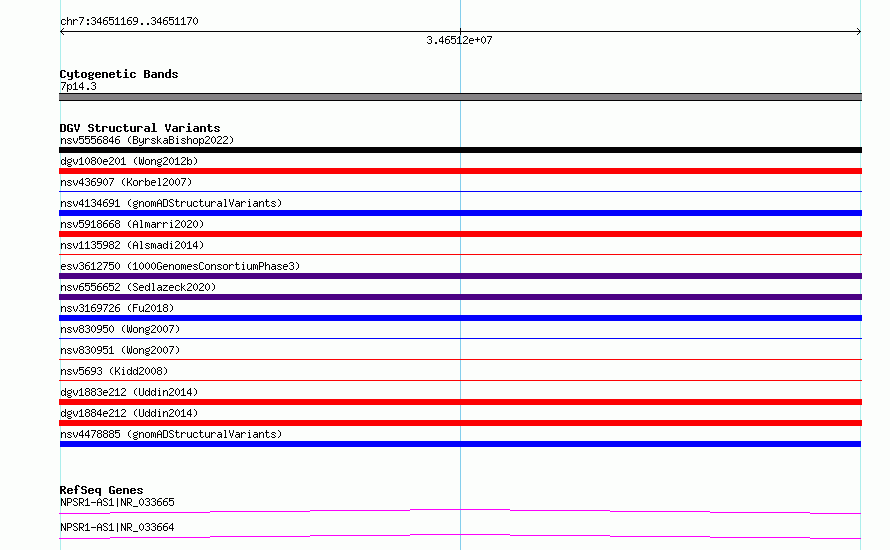Open nsv436907 (Korbel2007) variant label
This screenshot has width=890, height=550.
point(126,182)
